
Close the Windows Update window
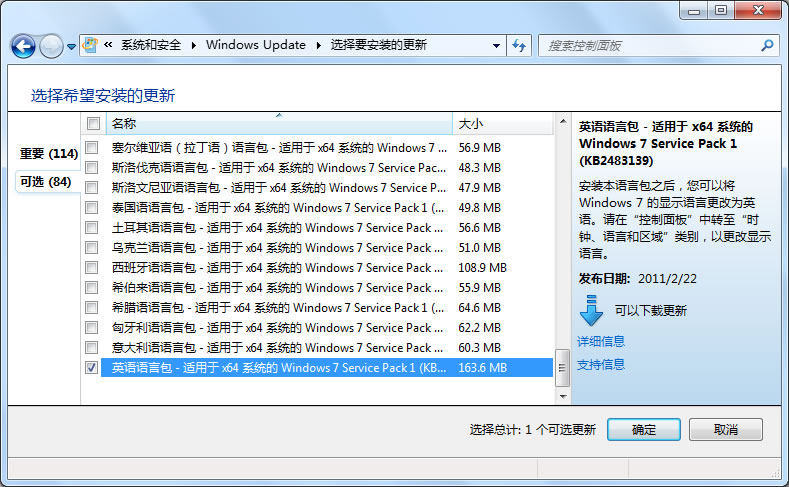(x=758, y=11)
